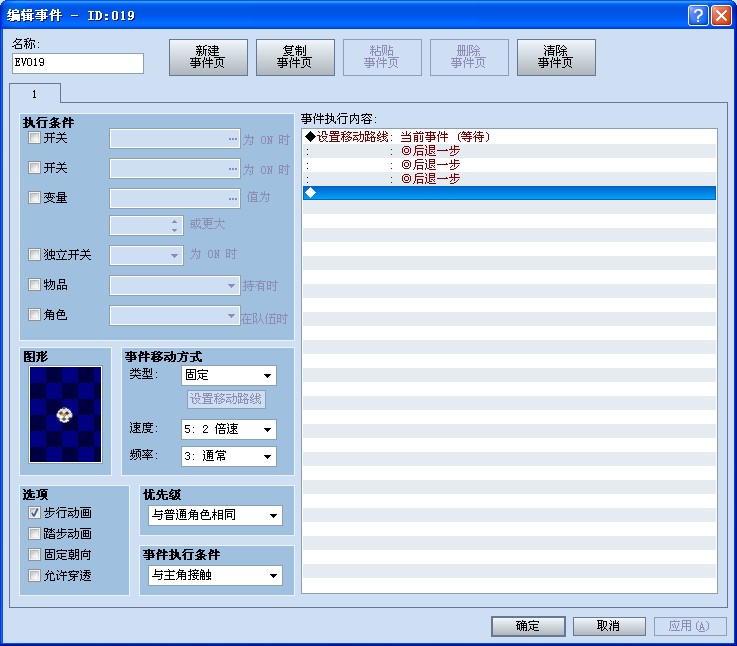Uncheck the 步行动画 option
Viewport: 737px width, 646px height.
[x=34, y=512]
